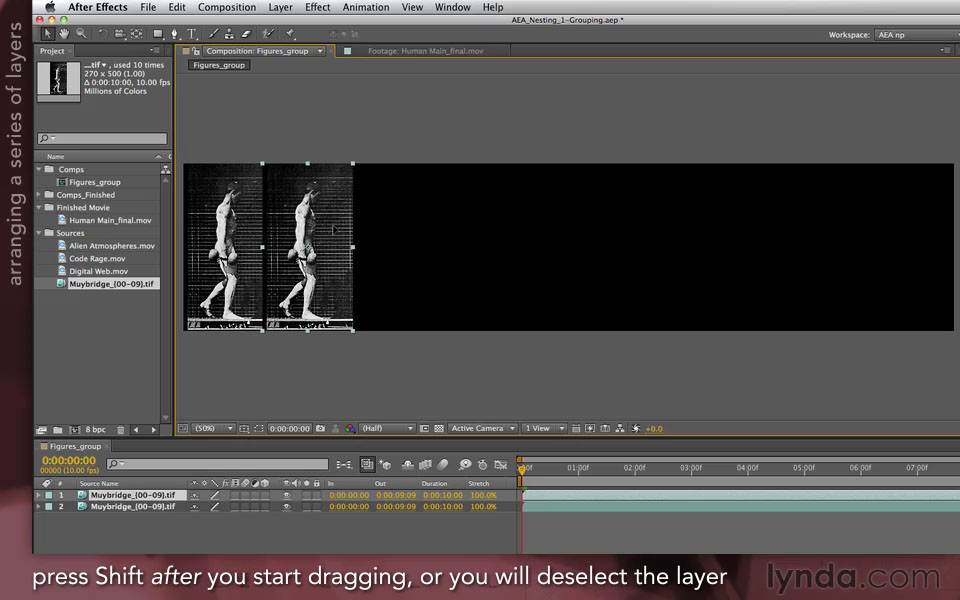
Task: Click the always preview this view icon
Action: (x=182, y=429)
